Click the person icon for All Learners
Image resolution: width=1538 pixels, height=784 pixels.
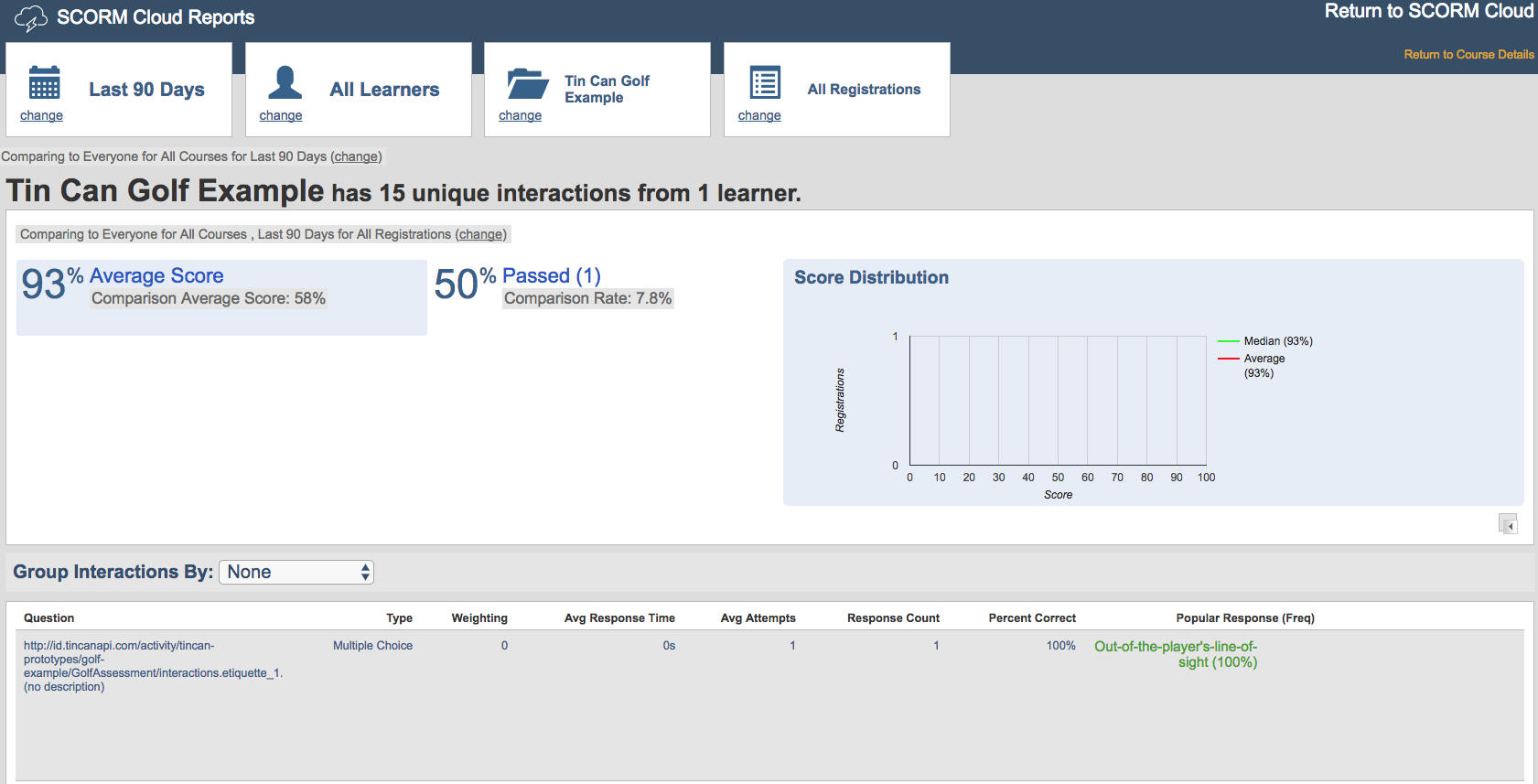[285, 82]
